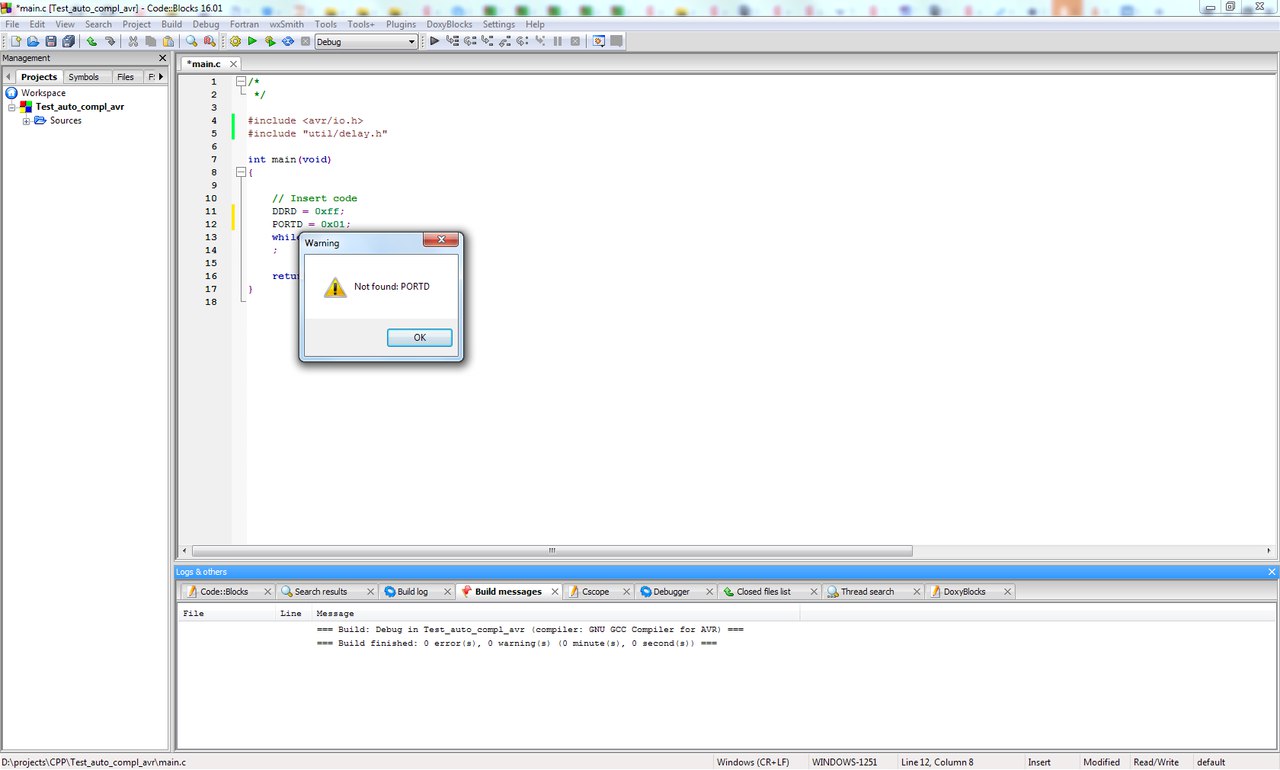Save the current file with the Save icon
The height and width of the screenshot is (770, 1280).
(x=51, y=41)
